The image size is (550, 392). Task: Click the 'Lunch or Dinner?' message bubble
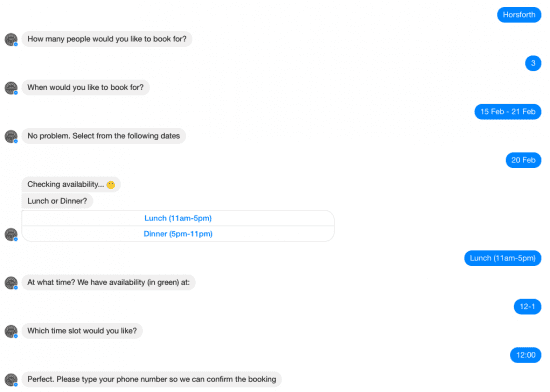[x=57, y=201]
